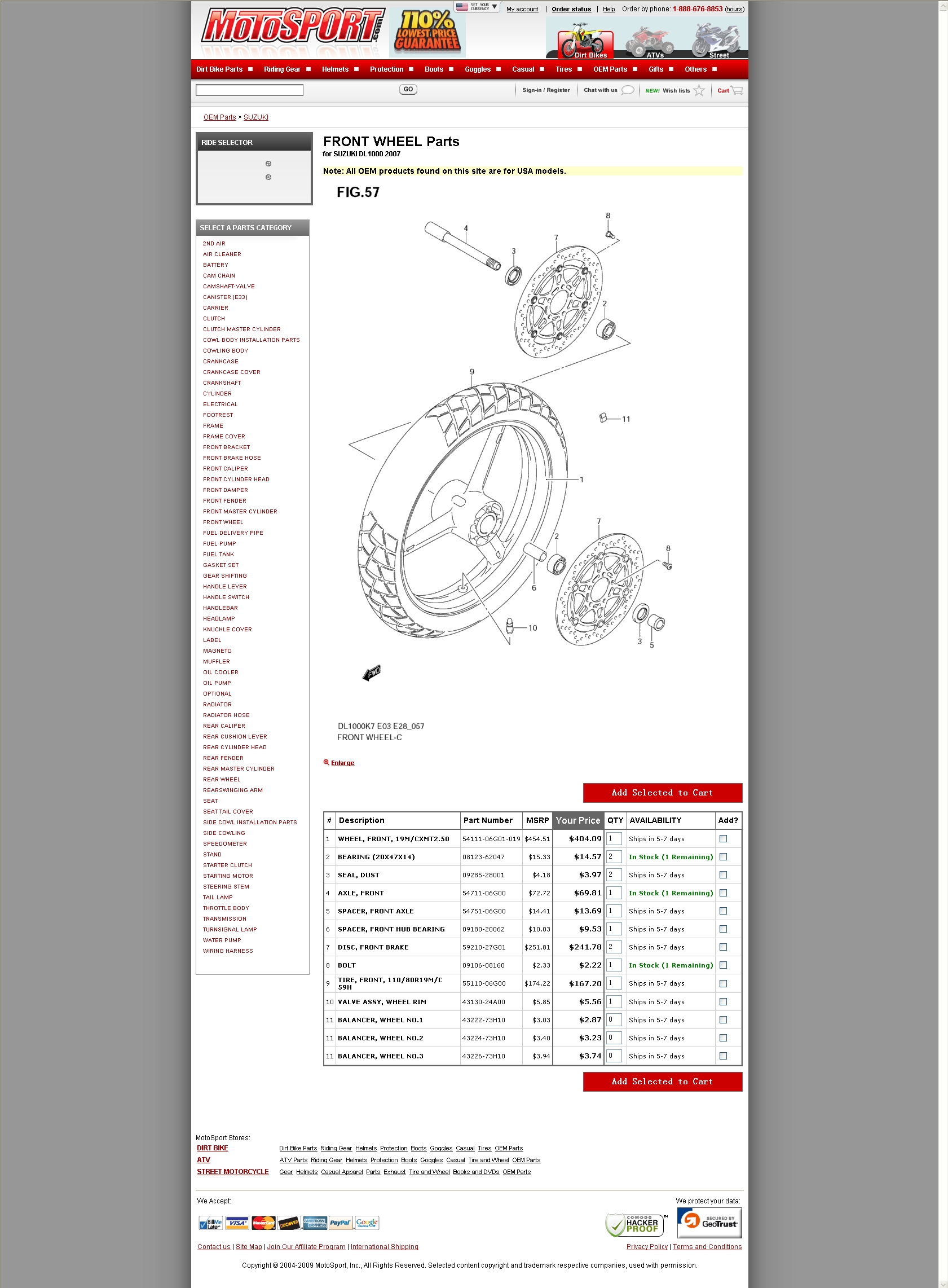The width and height of the screenshot is (948, 1288).
Task: Open the Helmets menu
Action: (335, 69)
